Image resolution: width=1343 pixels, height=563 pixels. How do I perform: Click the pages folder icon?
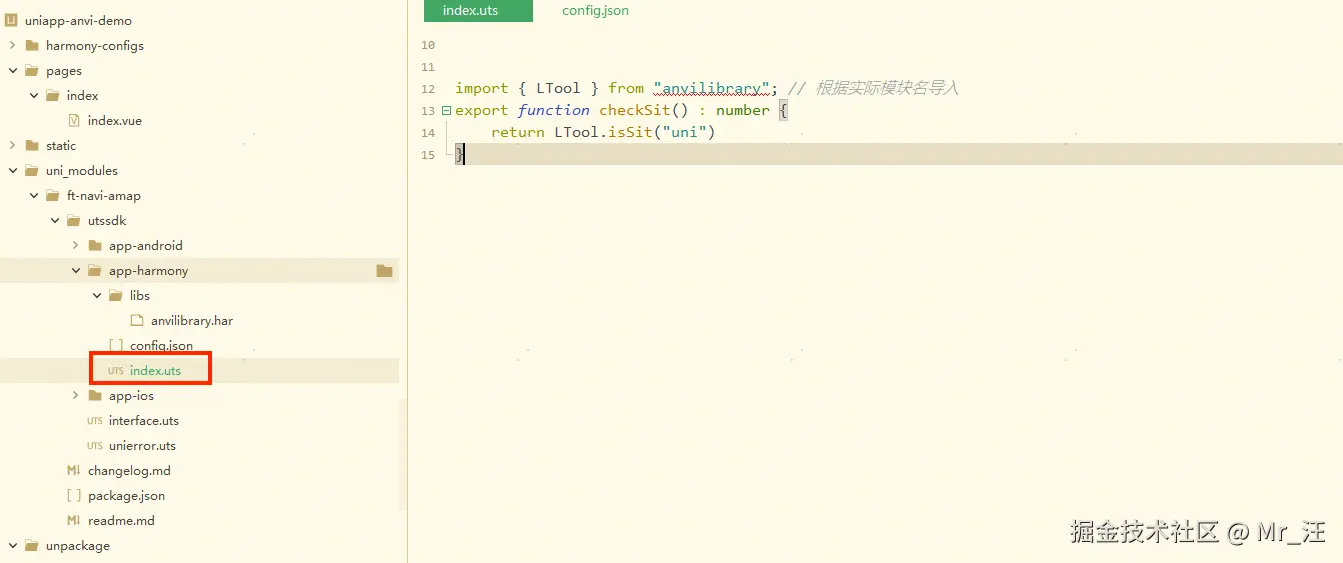tap(32, 70)
